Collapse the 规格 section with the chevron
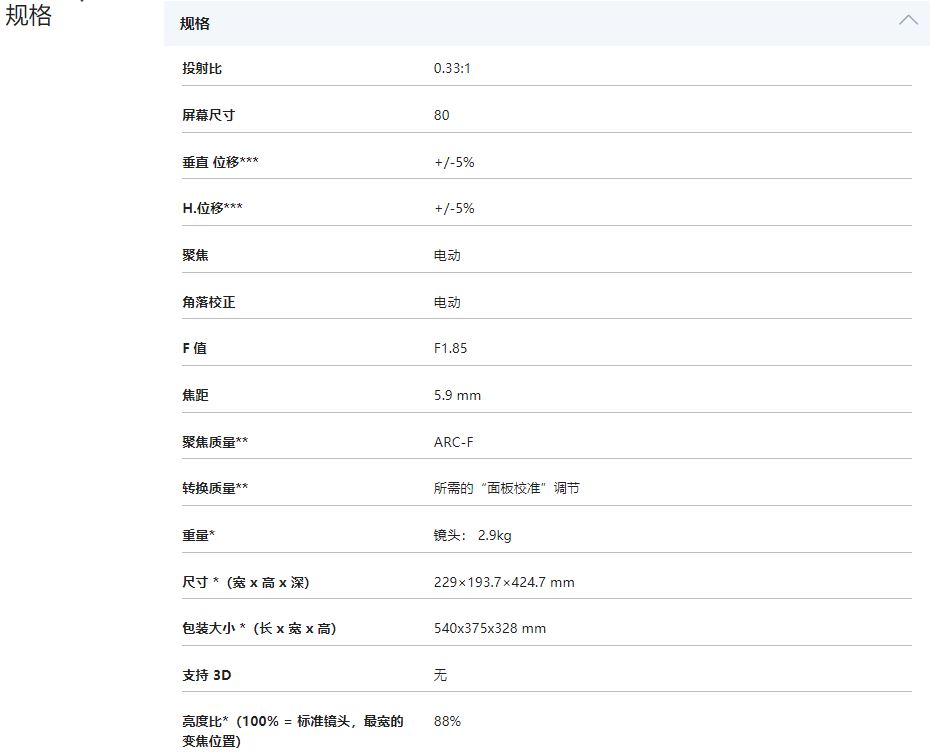Viewport: 932px width, 756px height. tap(908, 21)
